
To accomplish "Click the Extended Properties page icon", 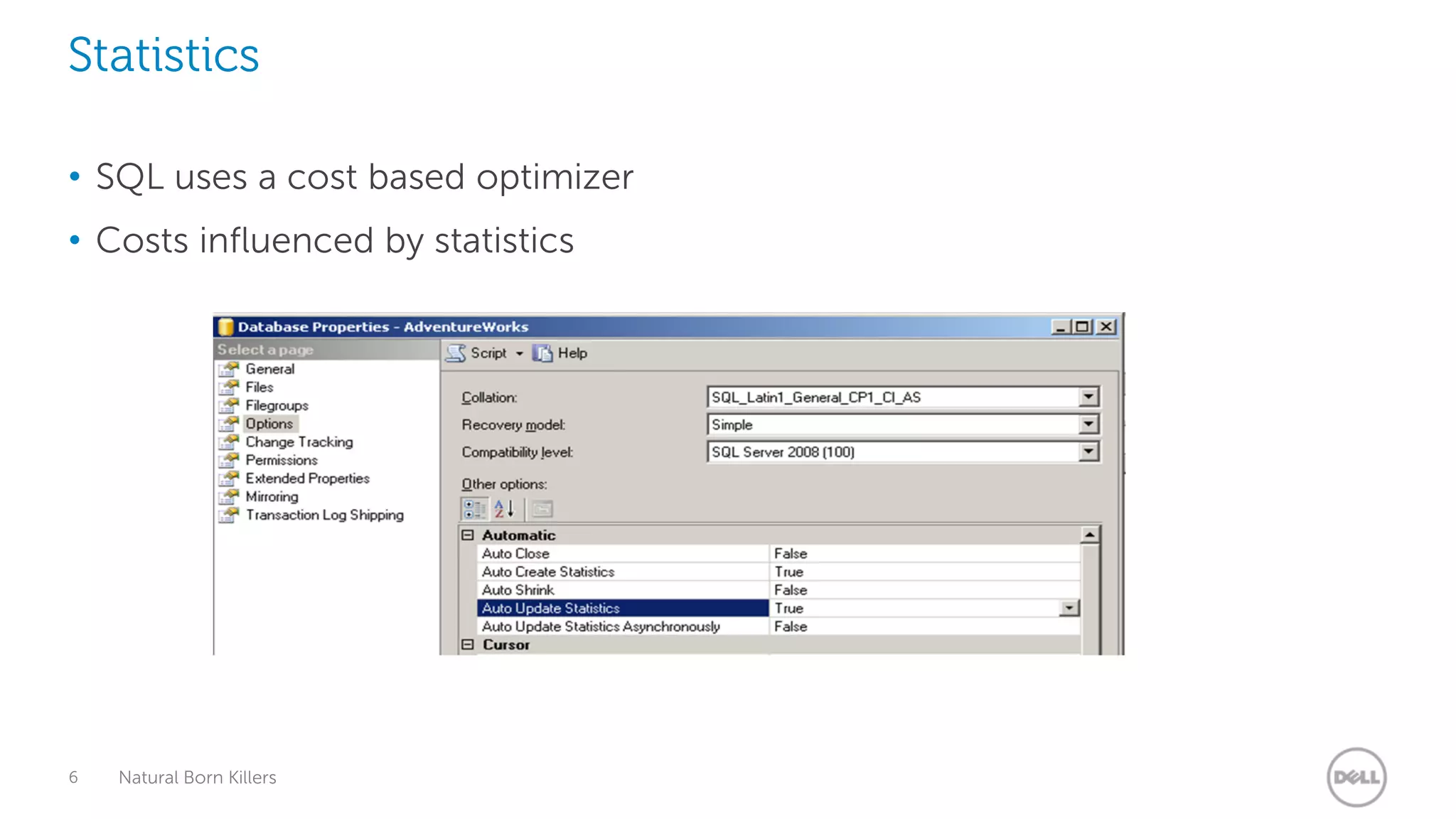I will pos(229,478).
